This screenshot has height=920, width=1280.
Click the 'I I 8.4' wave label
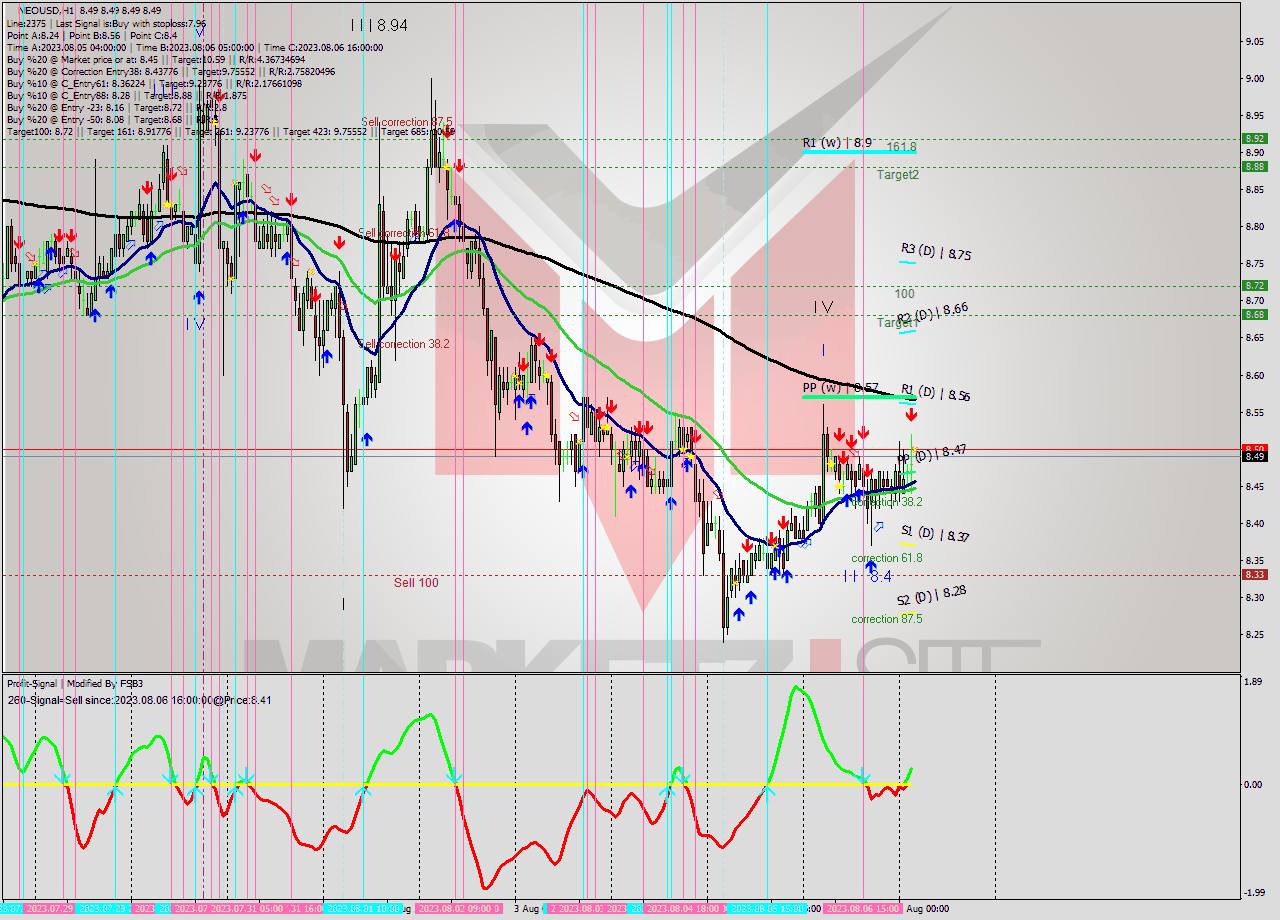point(867,576)
